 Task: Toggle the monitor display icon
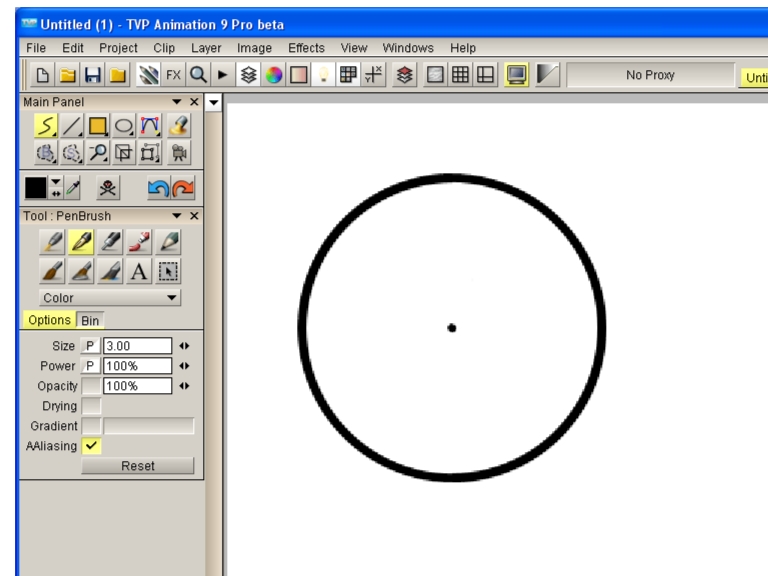517,75
